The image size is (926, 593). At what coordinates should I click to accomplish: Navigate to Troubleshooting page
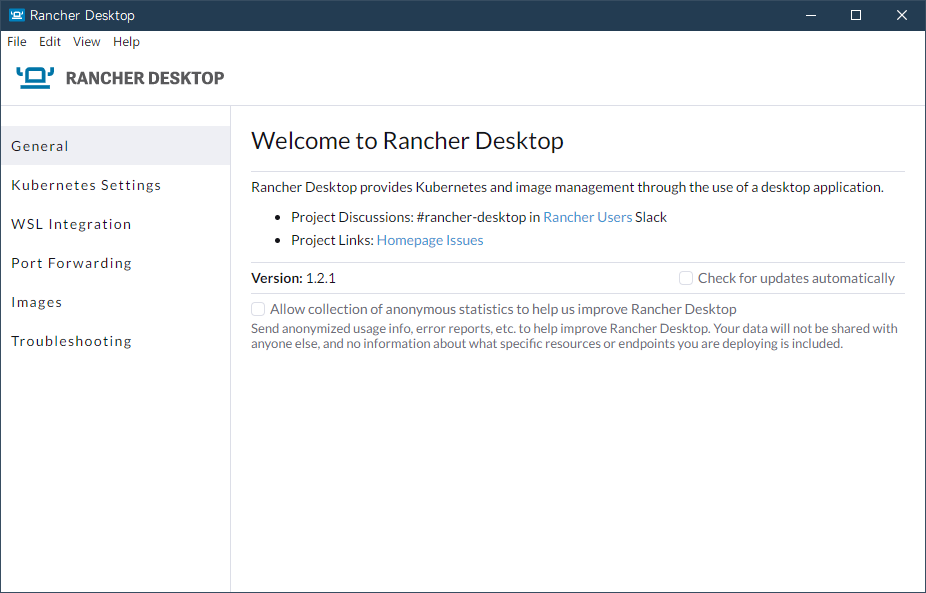click(x=115, y=341)
